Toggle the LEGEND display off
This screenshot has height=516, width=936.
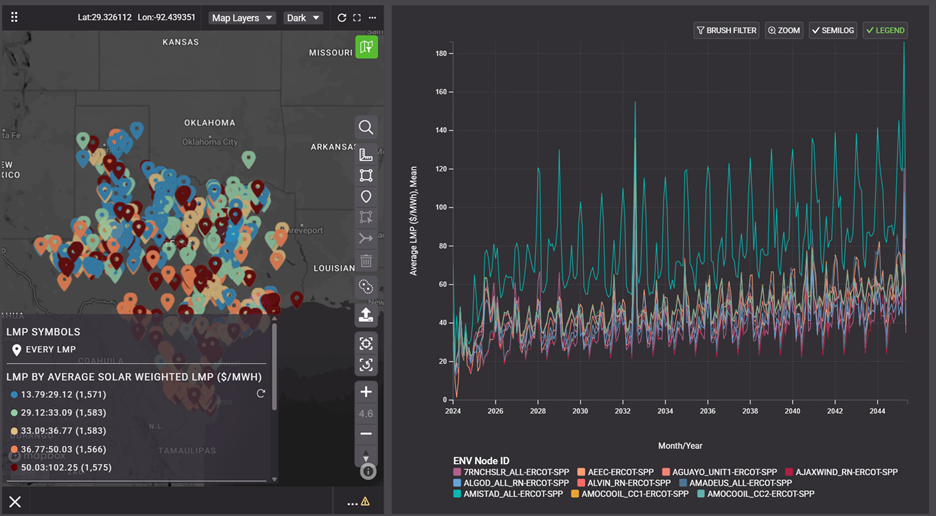(x=885, y=30)
